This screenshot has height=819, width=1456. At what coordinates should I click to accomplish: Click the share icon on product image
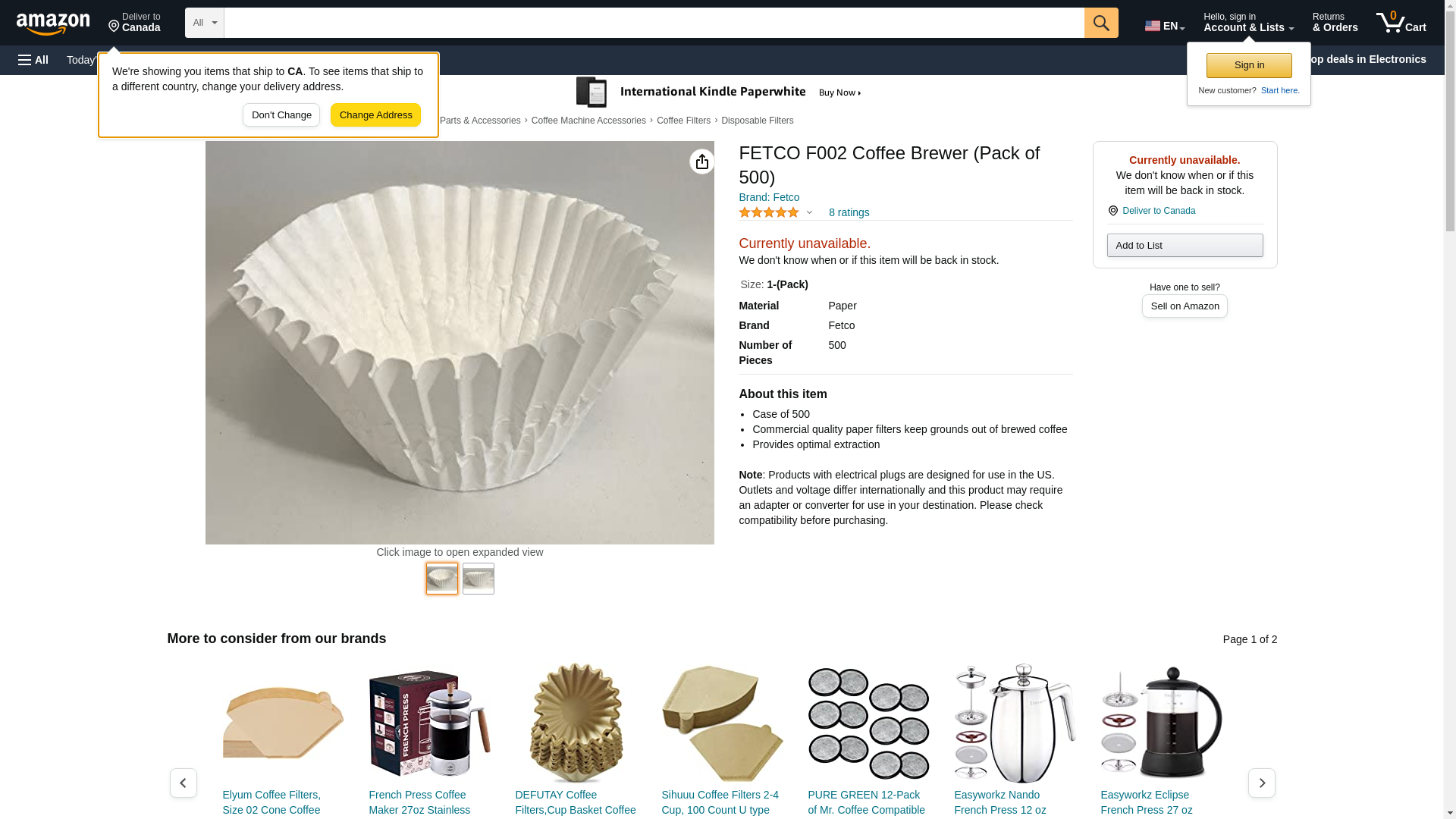[x=701, y=162]
